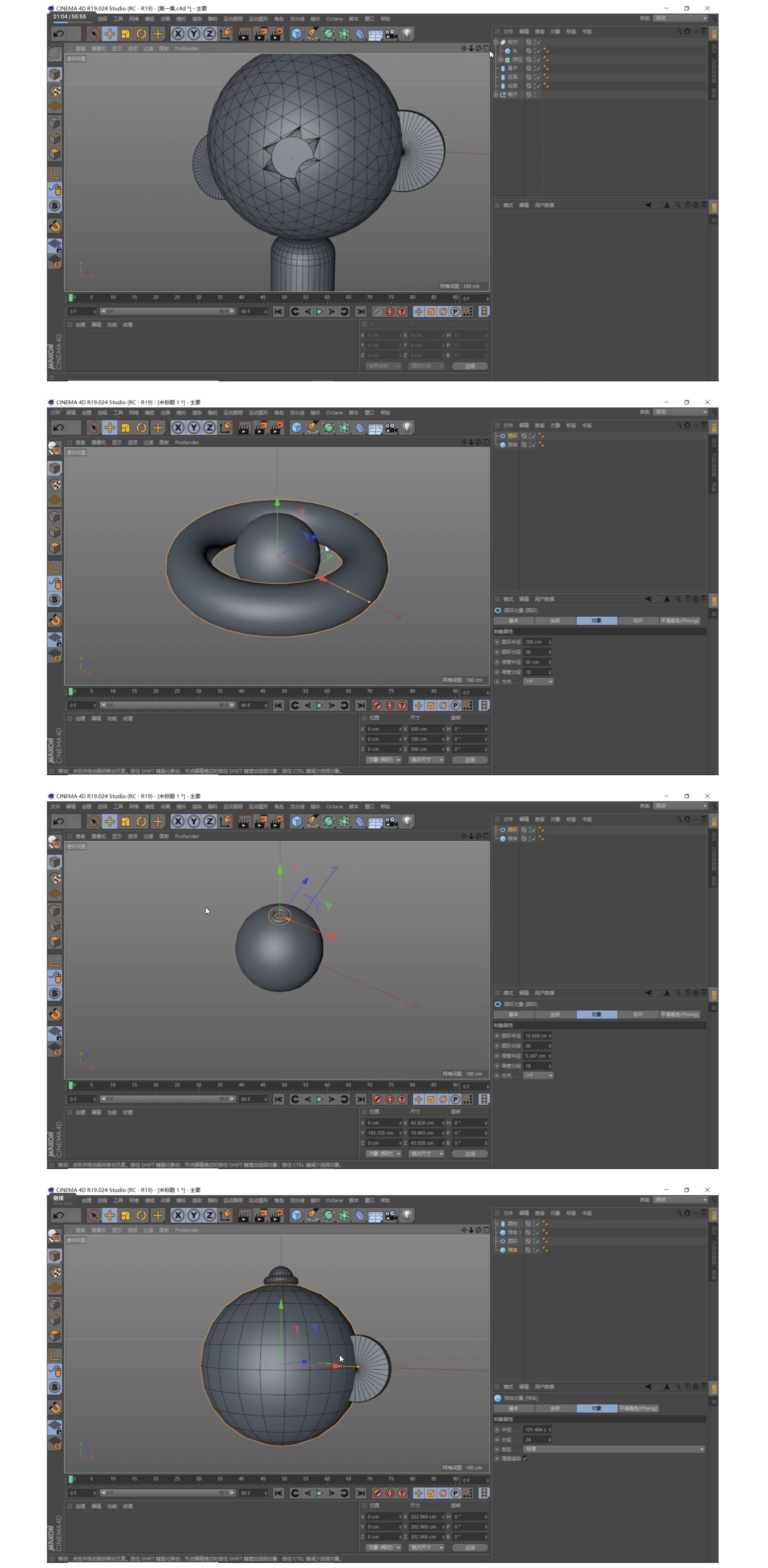The height and width of the screenshot is (1568, 768).
Task: Click the camera object icon in the top window toolbar
Action: coord(391,33)
